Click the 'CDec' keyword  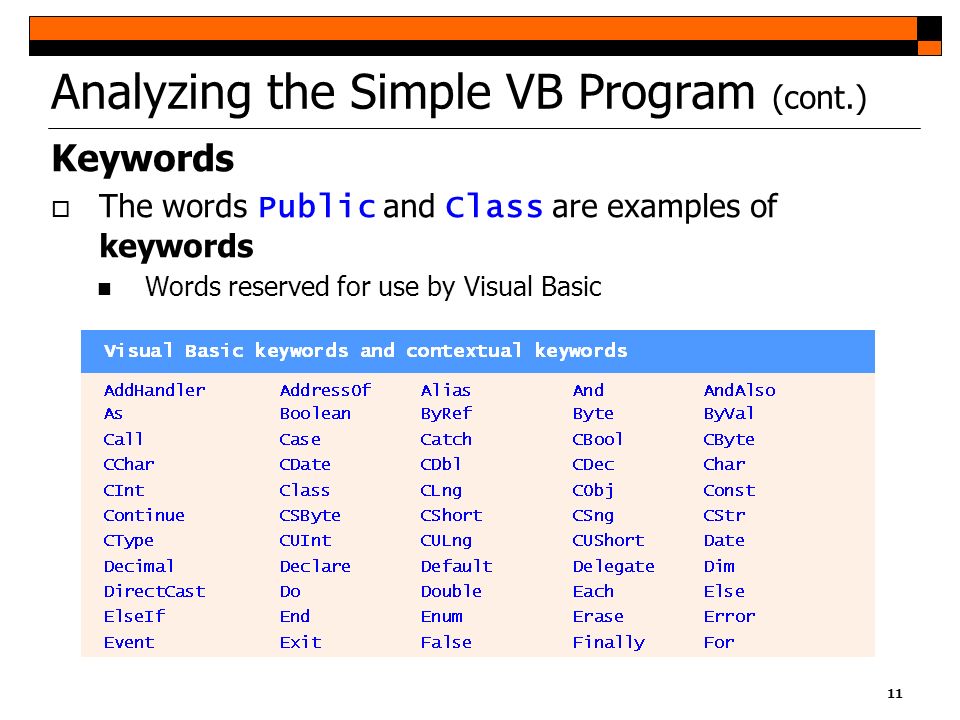pos(593,465)
